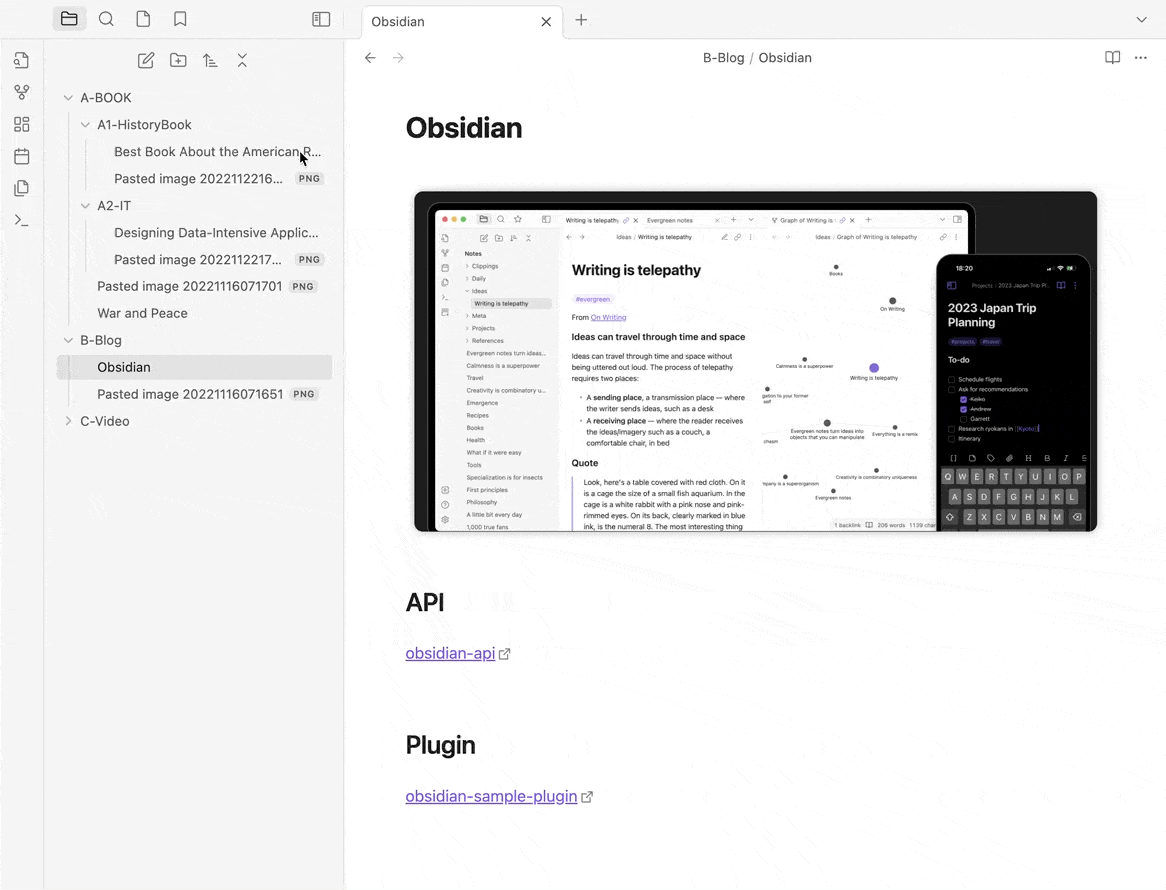
Task: Create a new folder
Action: coord(178,61)
